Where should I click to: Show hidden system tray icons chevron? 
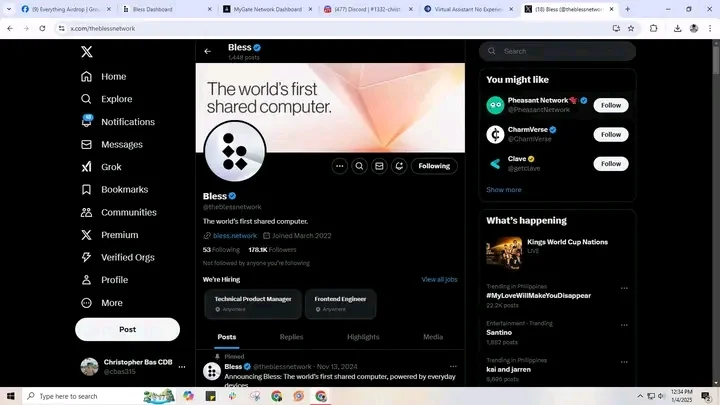[x=640, y=396]
